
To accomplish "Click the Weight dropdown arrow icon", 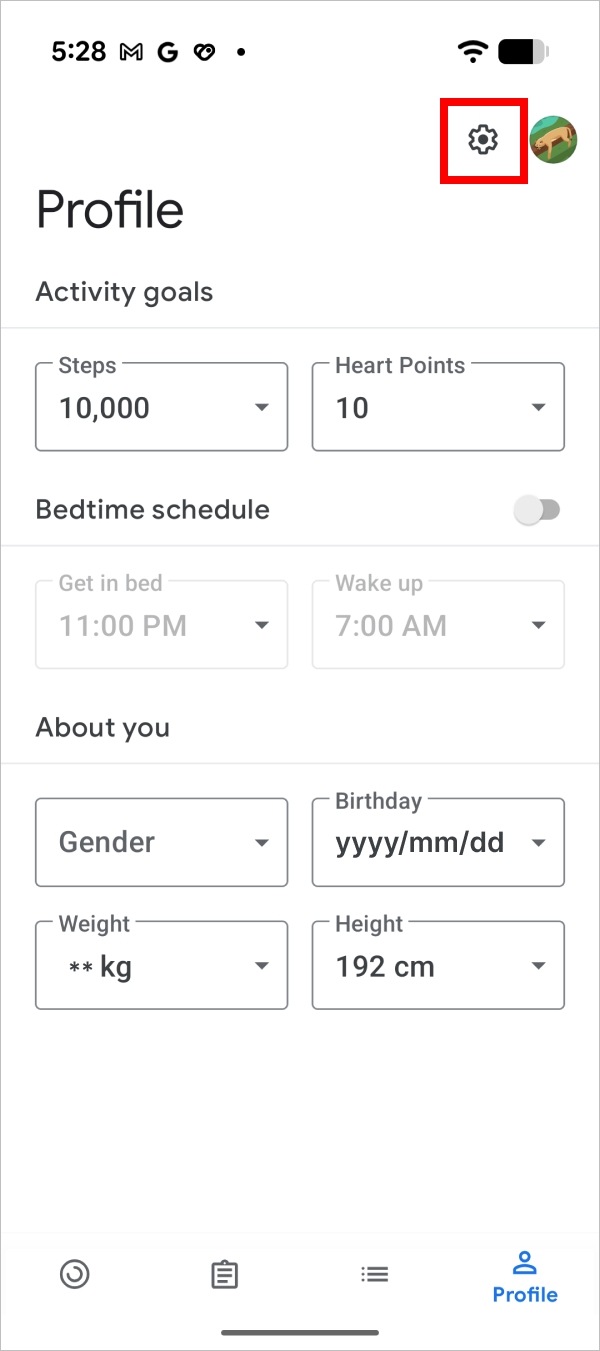I will 262,966.
